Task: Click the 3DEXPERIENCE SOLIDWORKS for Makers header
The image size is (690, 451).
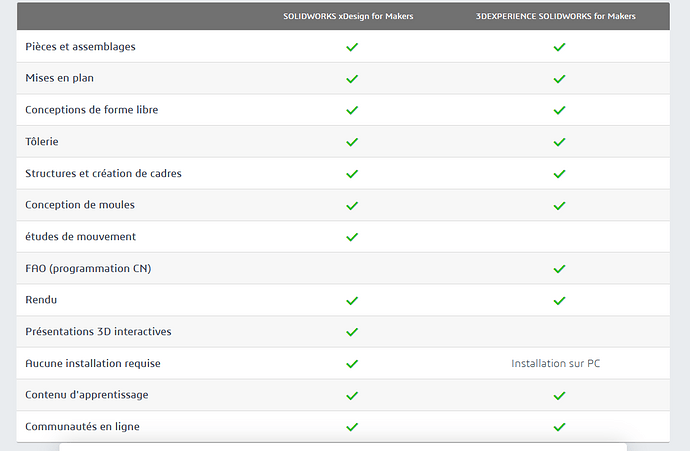Action: tap(555, 16)
